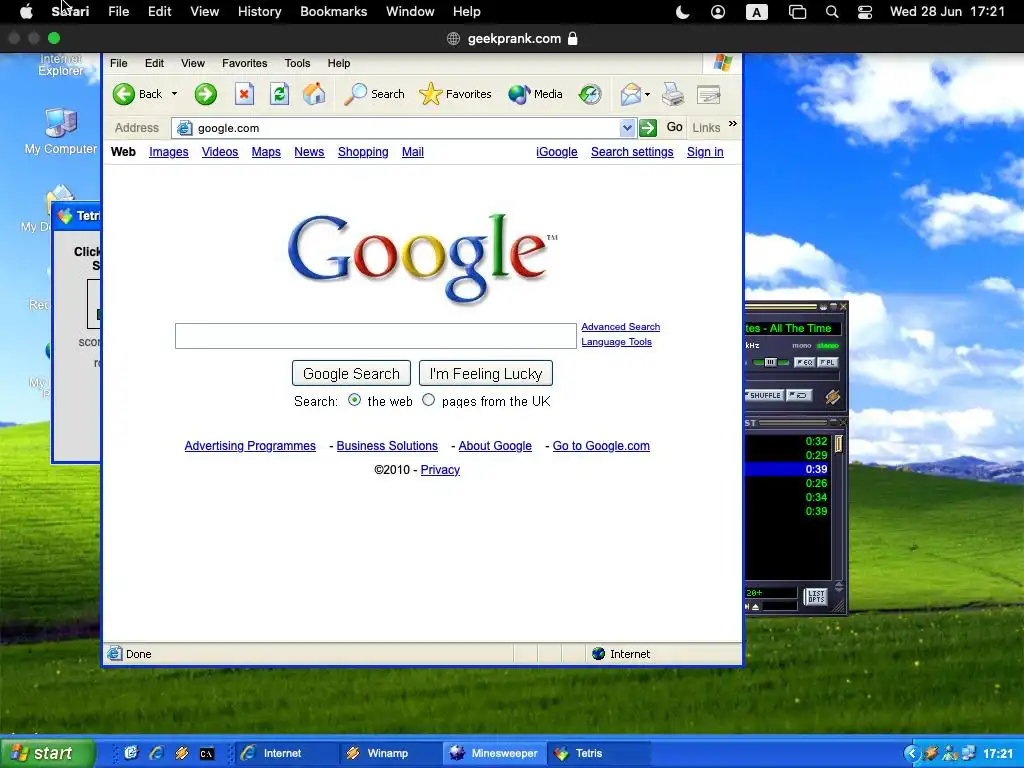Click I'm Feeling Lucky button
Viewport: 1024px width, 768px height.
click(486, 374)
